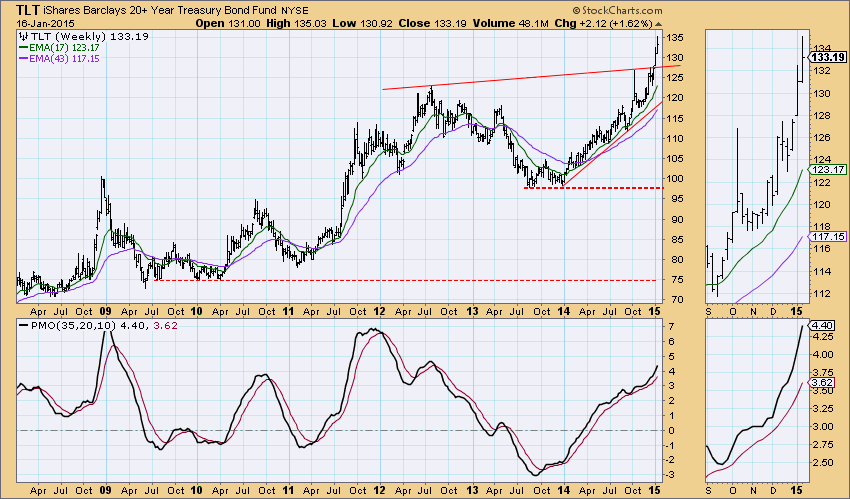Screen dimensions: 850x499
Task: Click the 134 label on zoom panel axis
Action: 822,48
